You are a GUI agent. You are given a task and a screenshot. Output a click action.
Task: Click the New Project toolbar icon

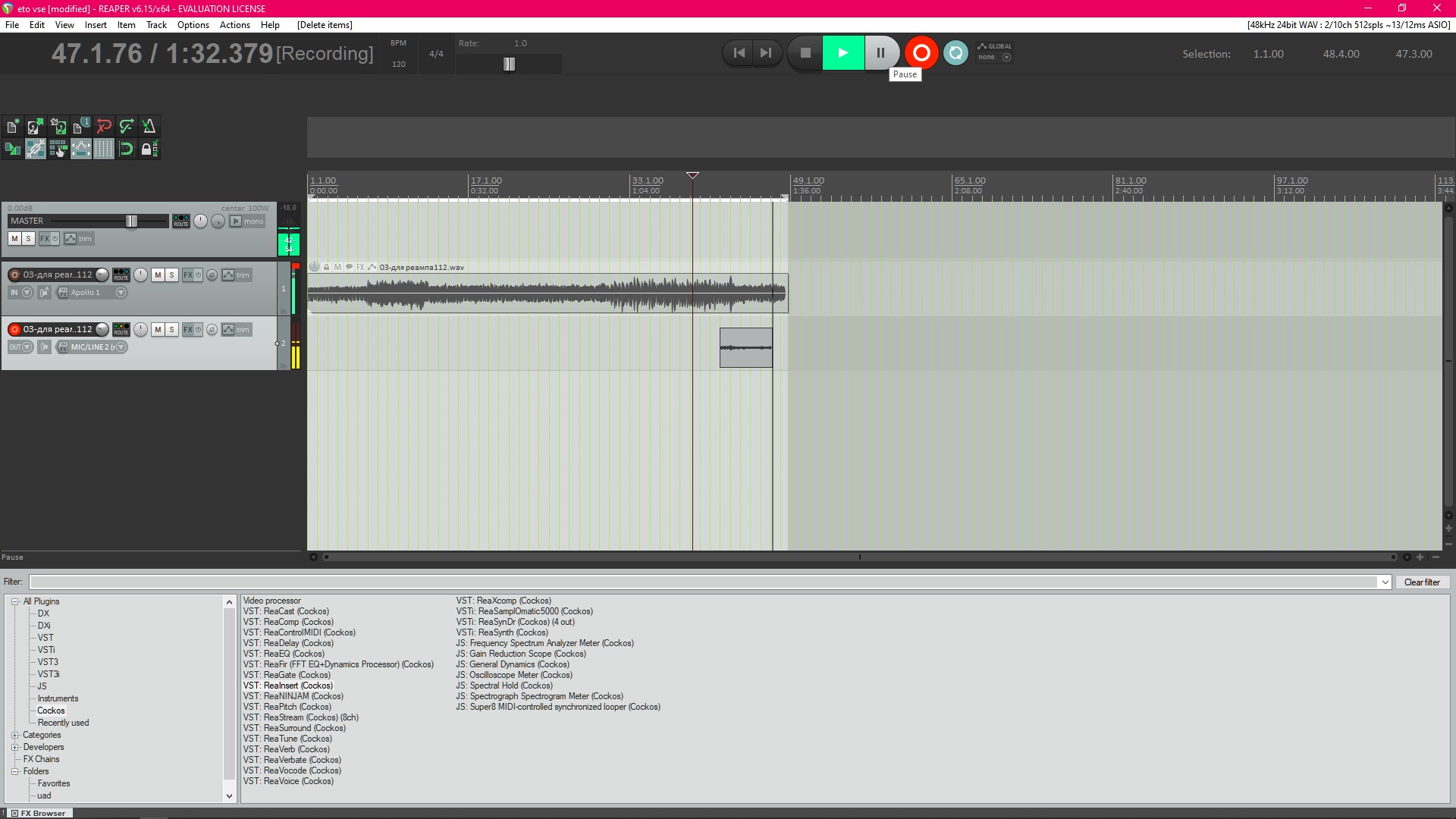[x=13, y=127]
